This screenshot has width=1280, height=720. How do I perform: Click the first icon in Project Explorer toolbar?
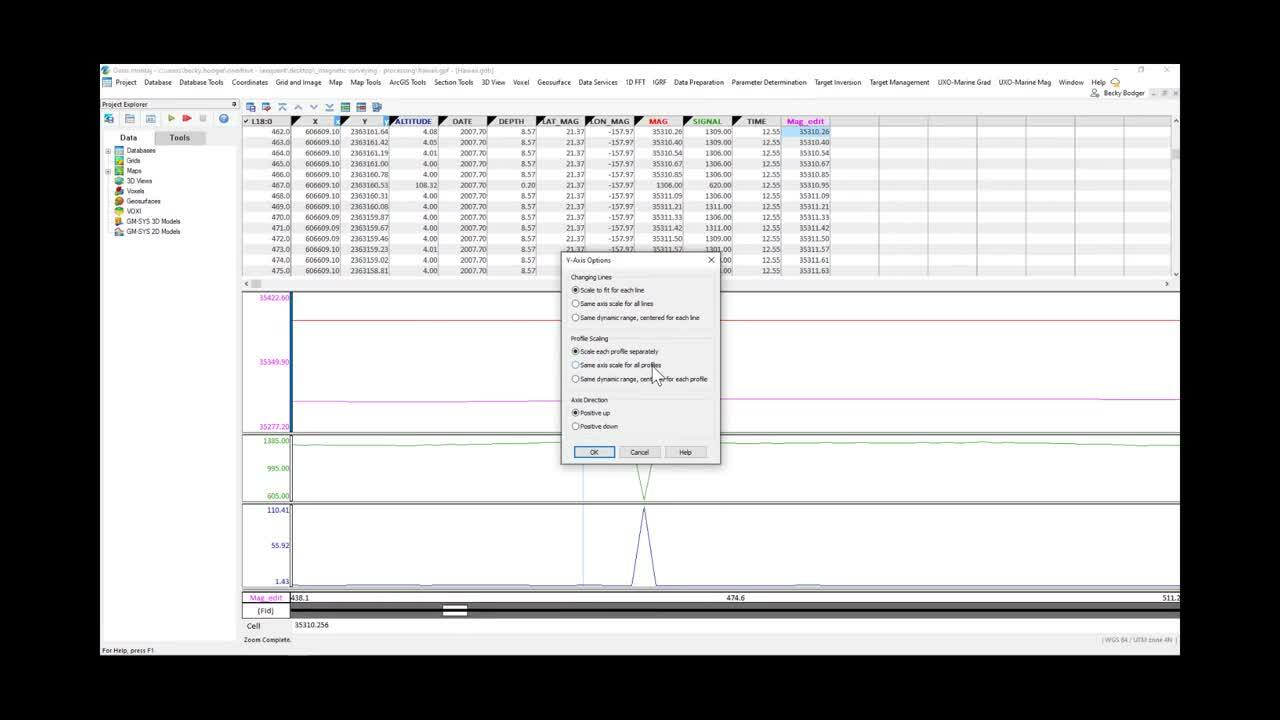point(109,118)
